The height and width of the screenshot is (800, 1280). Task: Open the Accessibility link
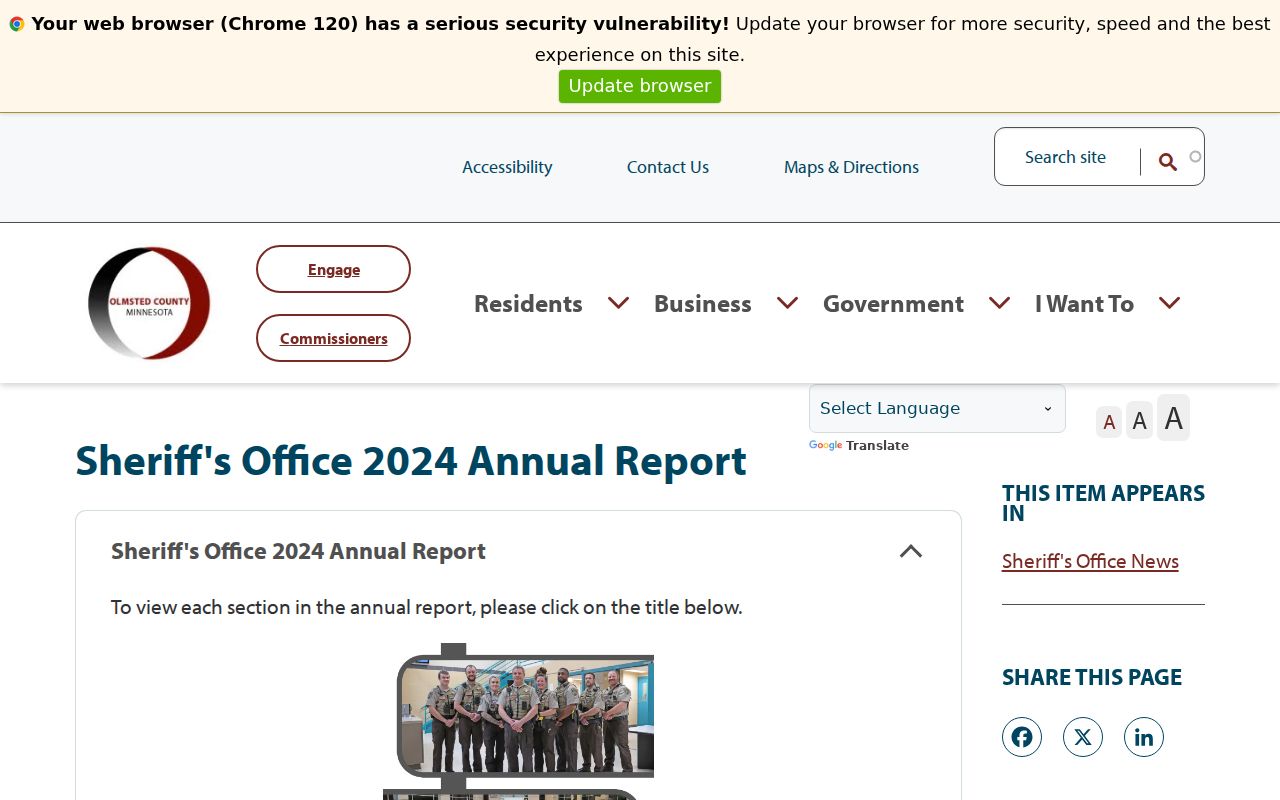pos(507,167)
